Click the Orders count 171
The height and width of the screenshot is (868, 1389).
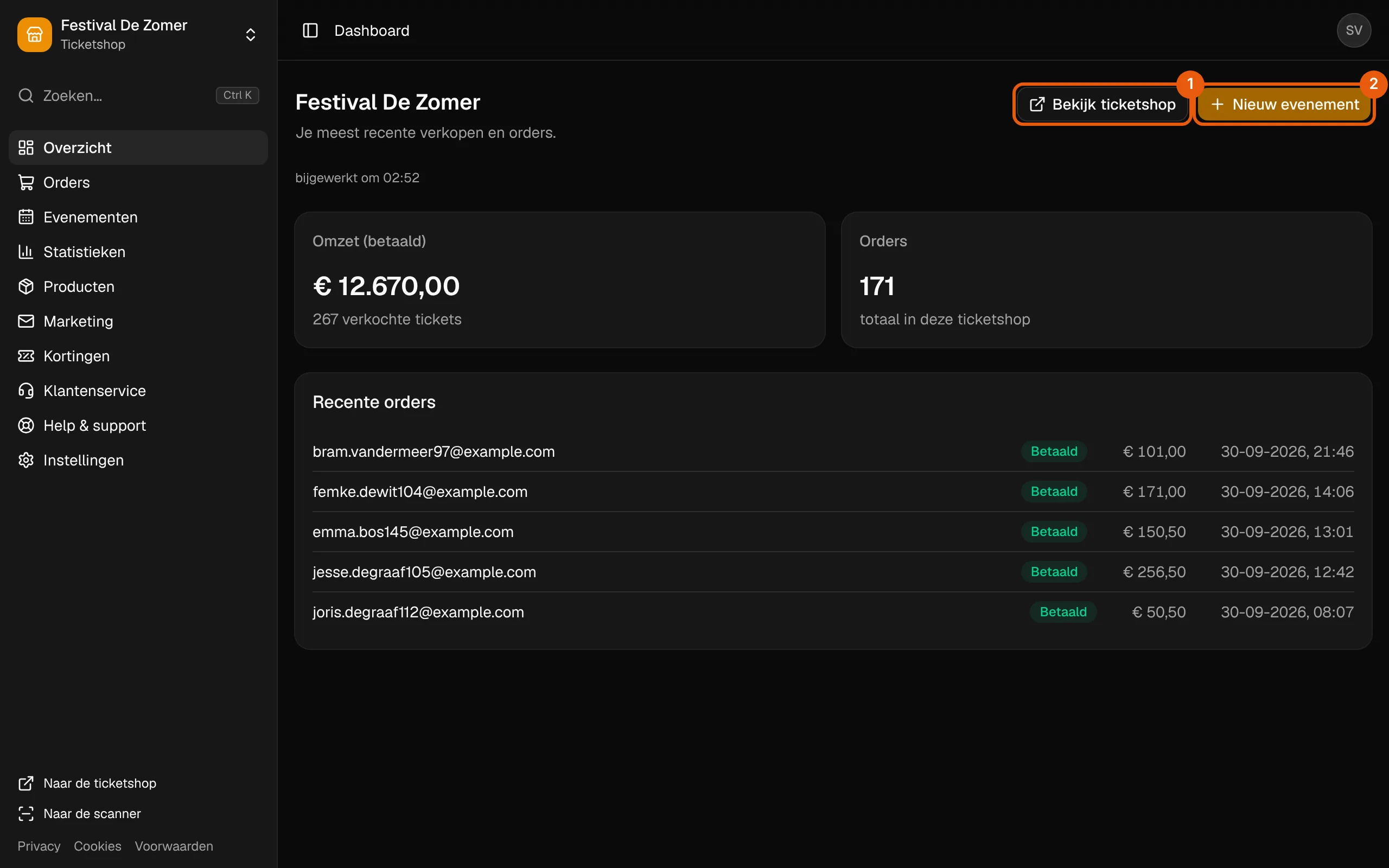coord(876,286)
